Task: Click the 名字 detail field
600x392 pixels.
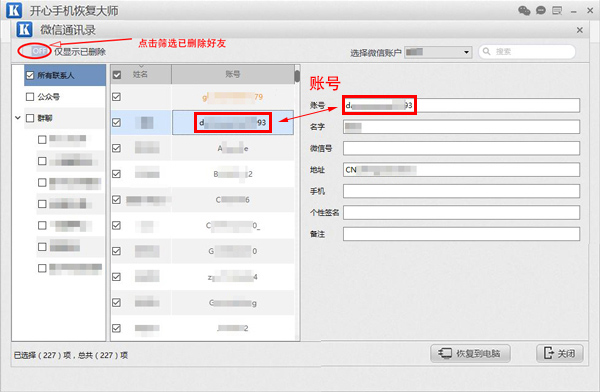Action: (x=461, y=127)
